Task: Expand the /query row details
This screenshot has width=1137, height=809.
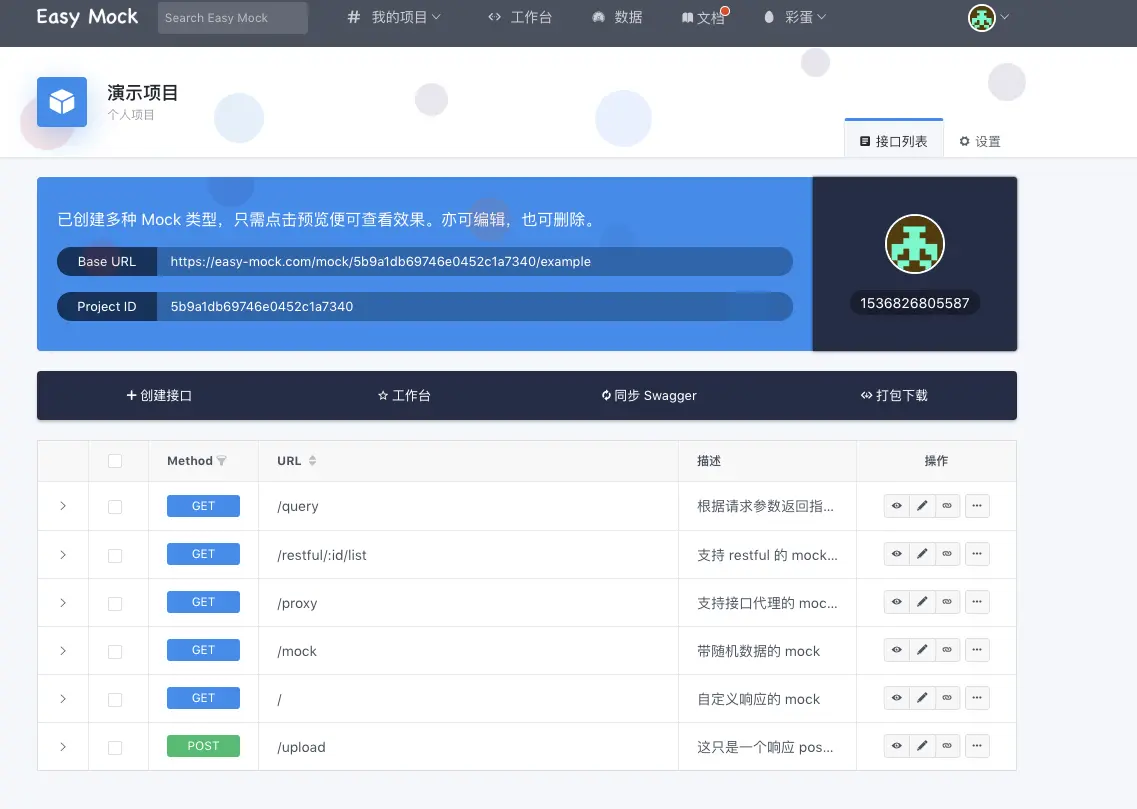Action: tap(63, 506)
